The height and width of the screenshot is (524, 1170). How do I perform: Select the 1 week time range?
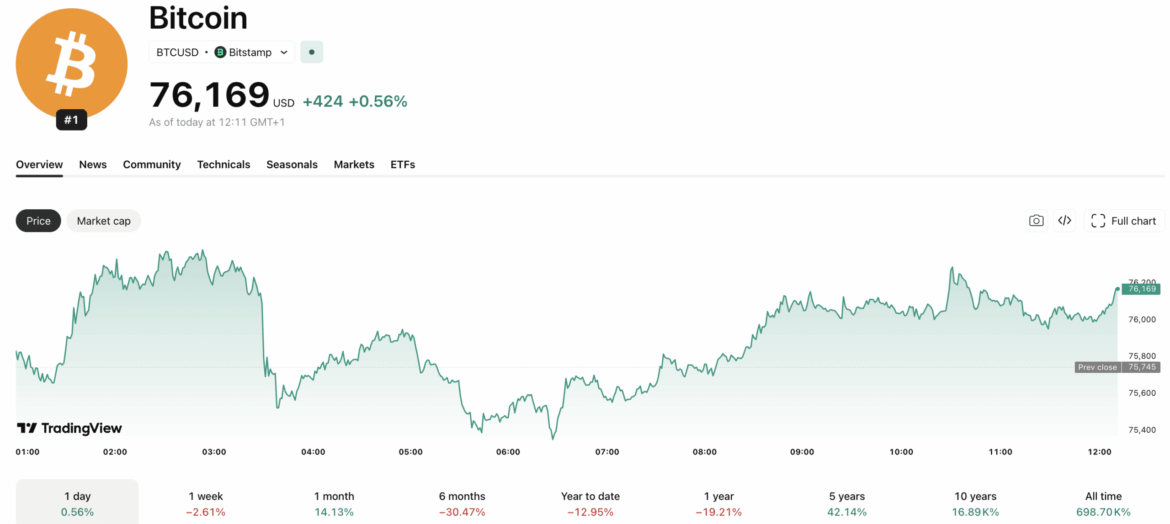pyautogui.click(x=206, y=503)
